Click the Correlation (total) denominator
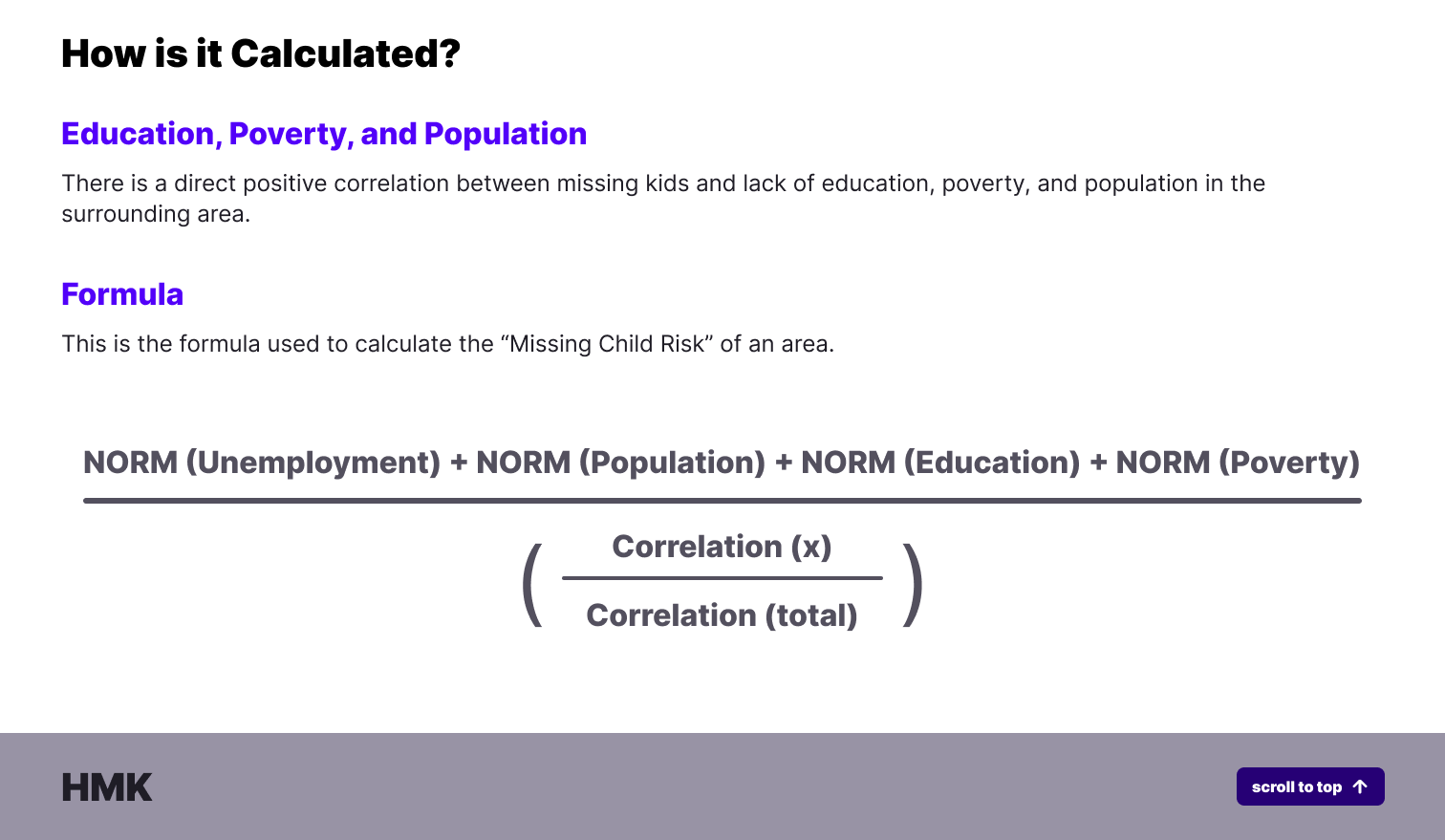Viewport: 1445px width, 840px height. 722,615
